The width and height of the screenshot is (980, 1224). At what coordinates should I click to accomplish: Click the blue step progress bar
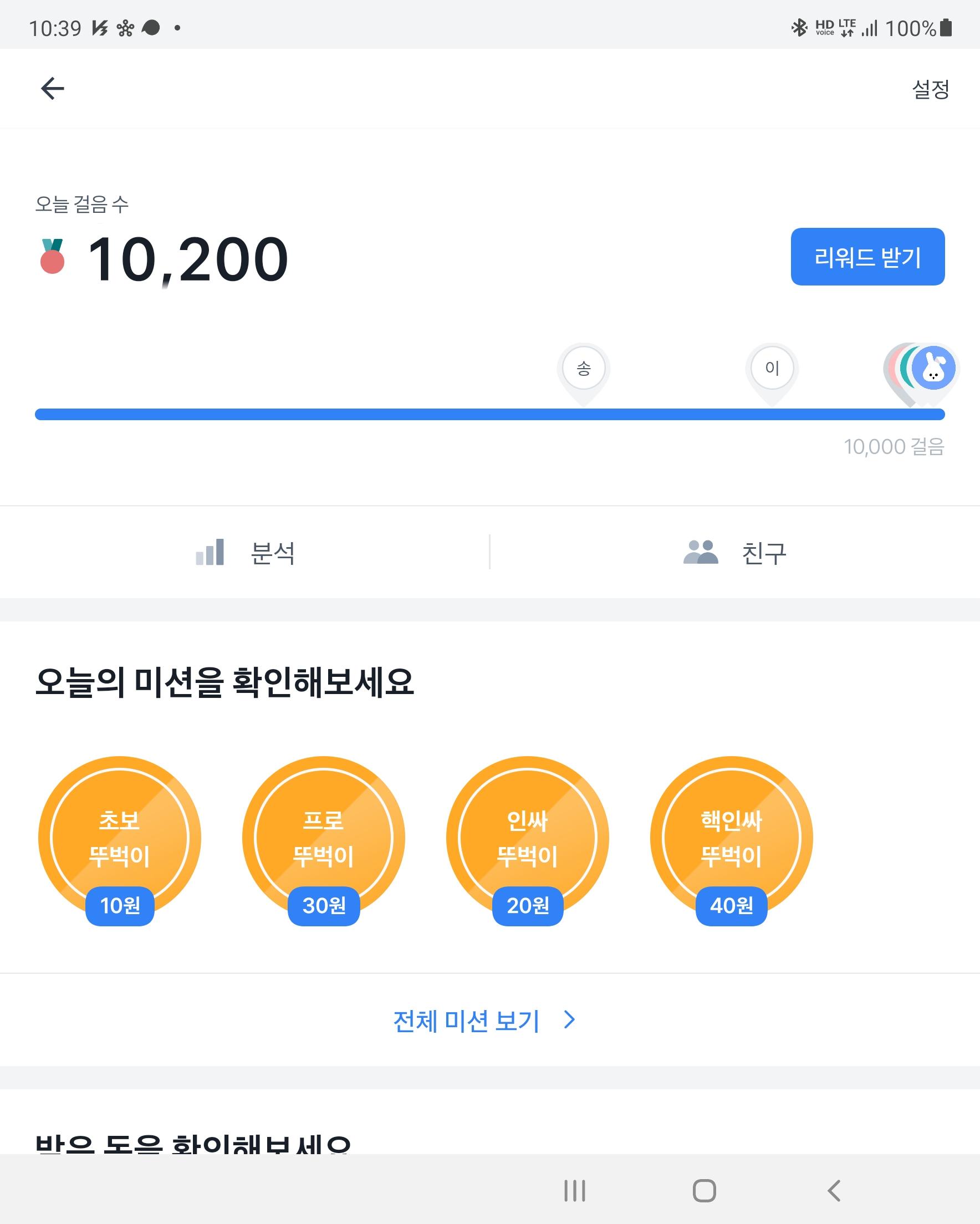[x=488, y=415]
